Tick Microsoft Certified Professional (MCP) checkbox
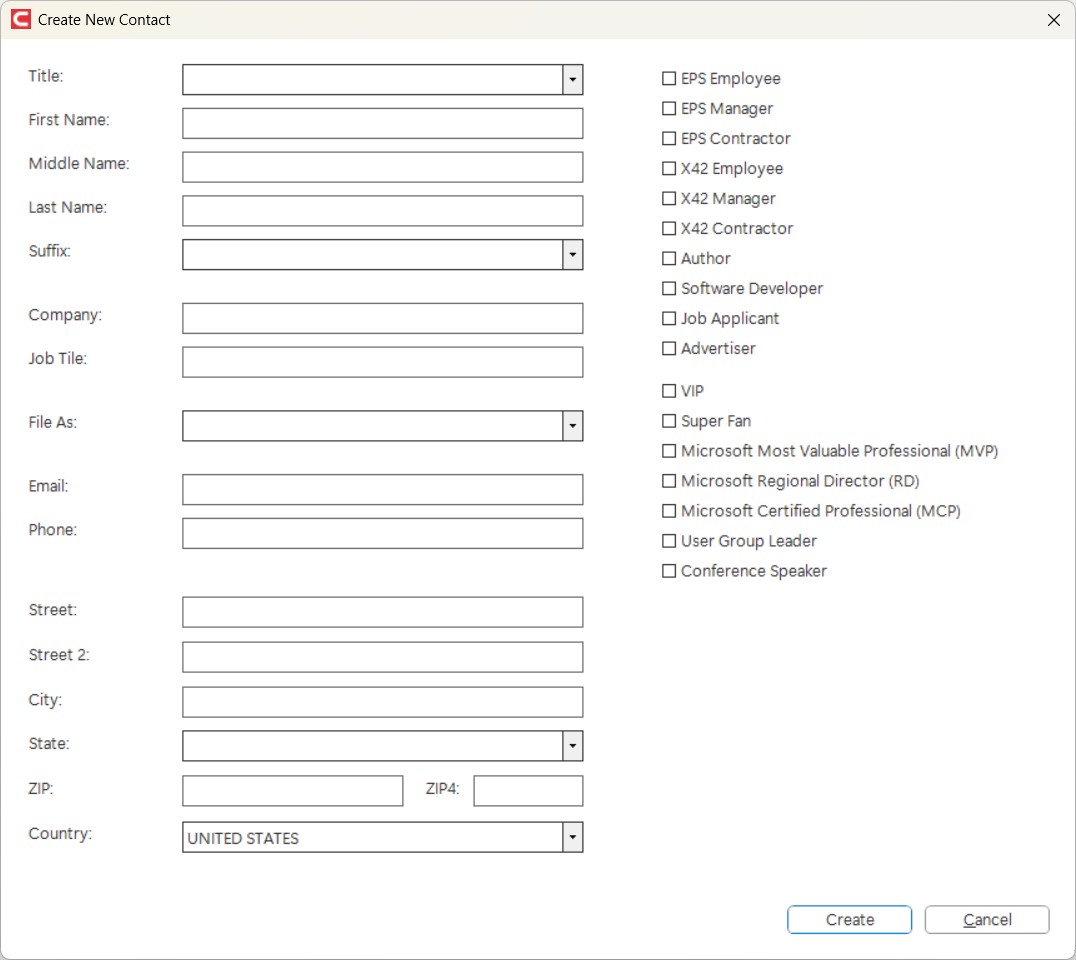Viewport: 1076px width, 960px height. click(669, 511)
